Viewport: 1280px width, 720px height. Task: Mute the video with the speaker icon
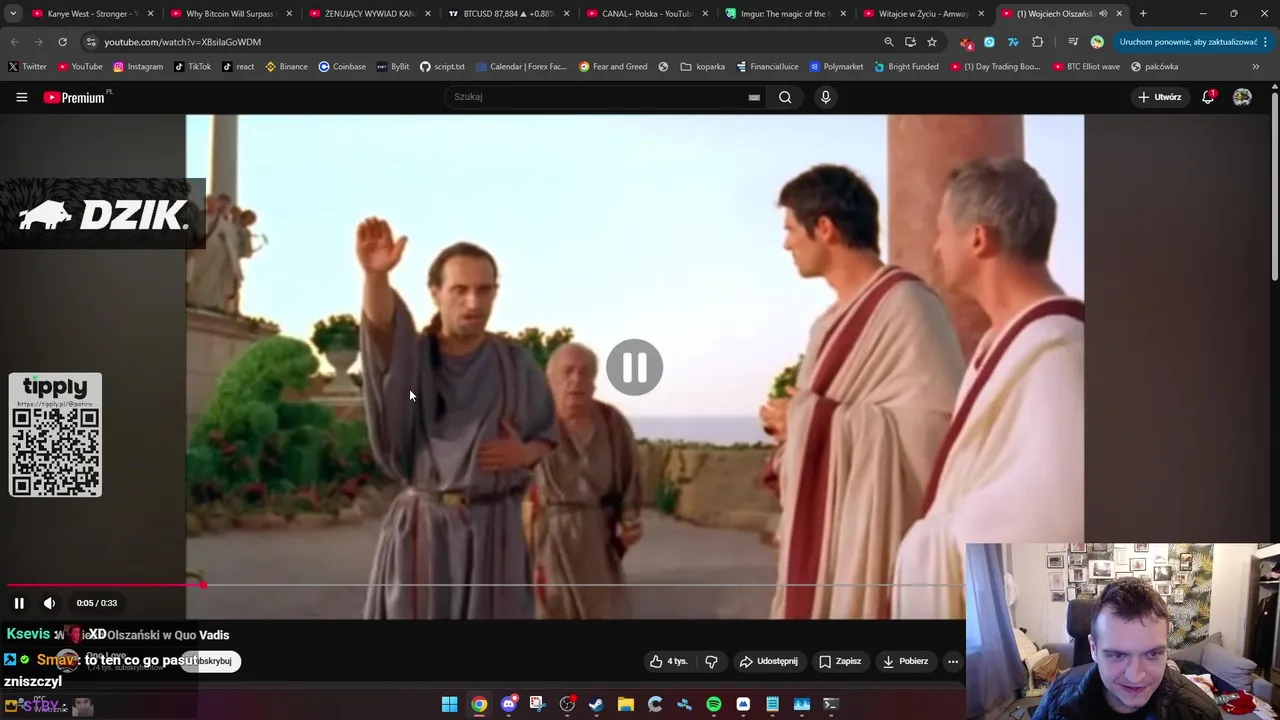click(49, 603)
